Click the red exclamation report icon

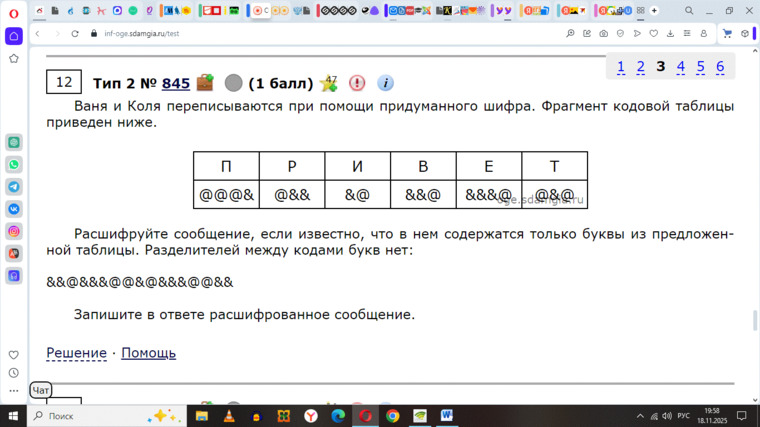[x=357, y=83]
